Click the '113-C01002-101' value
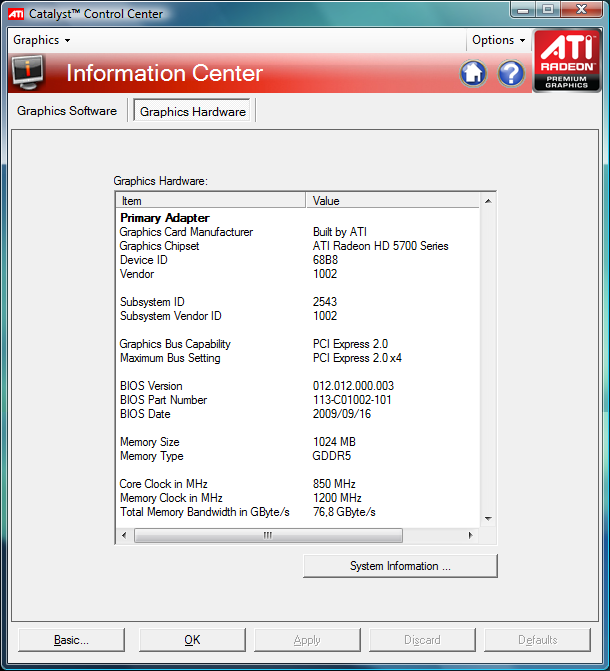The height and width of the screenshot is (671, 610). [x=352, y=400]
